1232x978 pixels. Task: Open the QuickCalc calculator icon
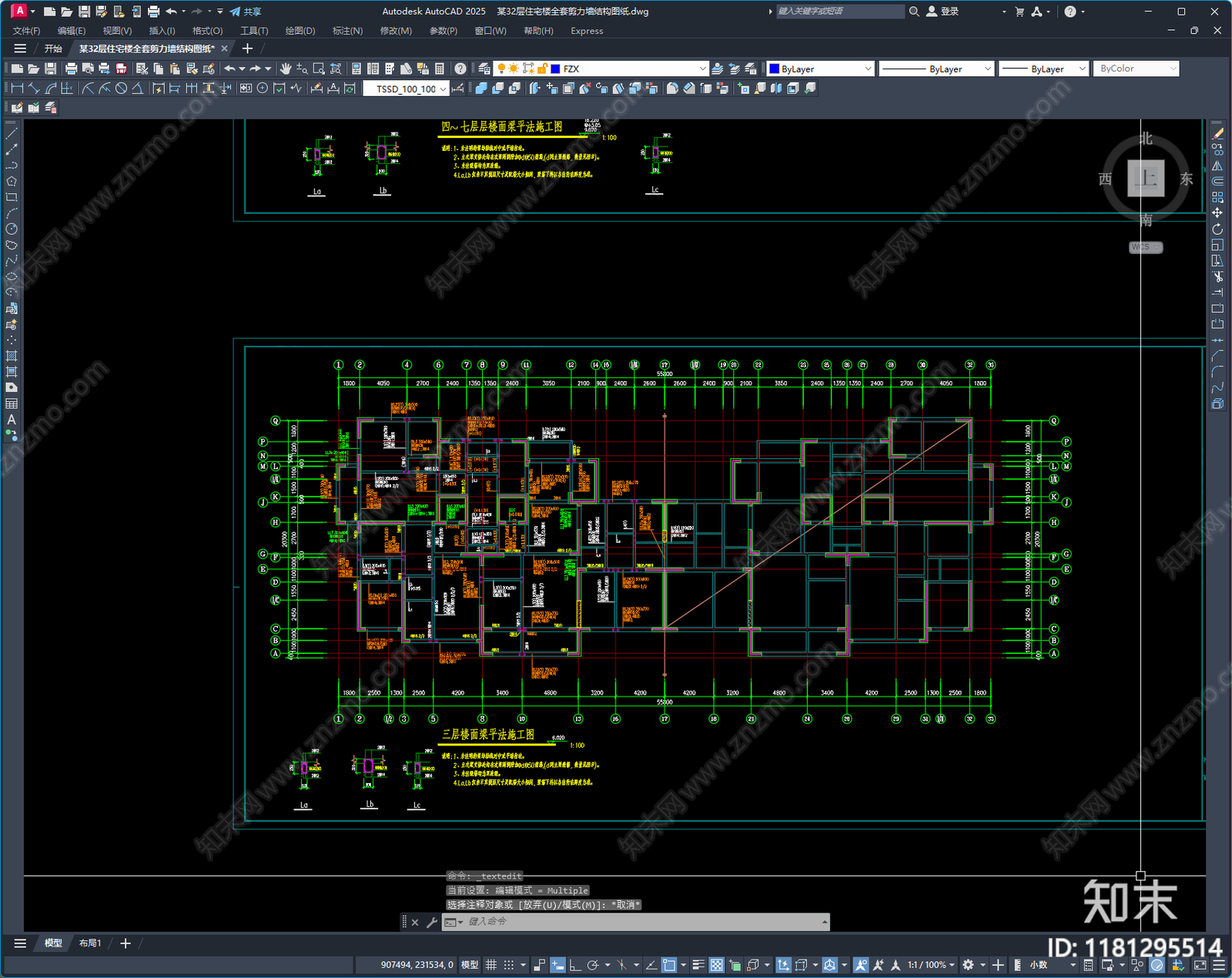440,69
